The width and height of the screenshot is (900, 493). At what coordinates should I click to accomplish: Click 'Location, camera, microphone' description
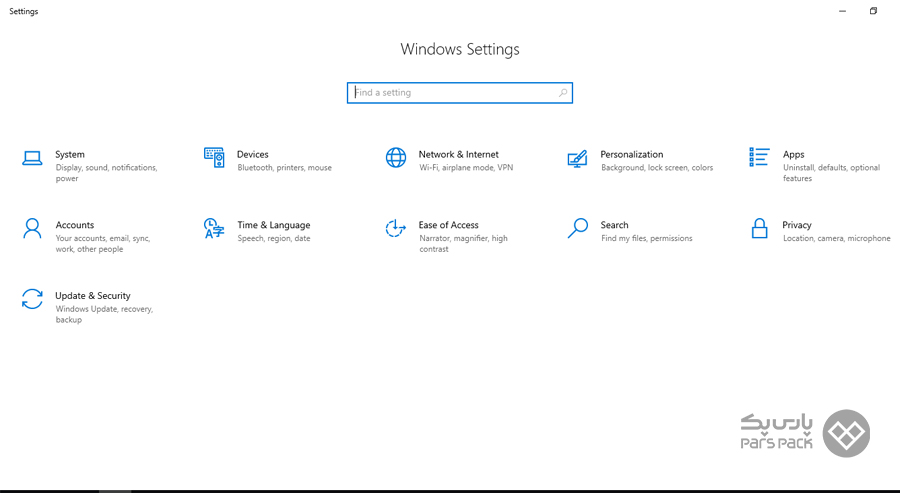pos(837,238)
